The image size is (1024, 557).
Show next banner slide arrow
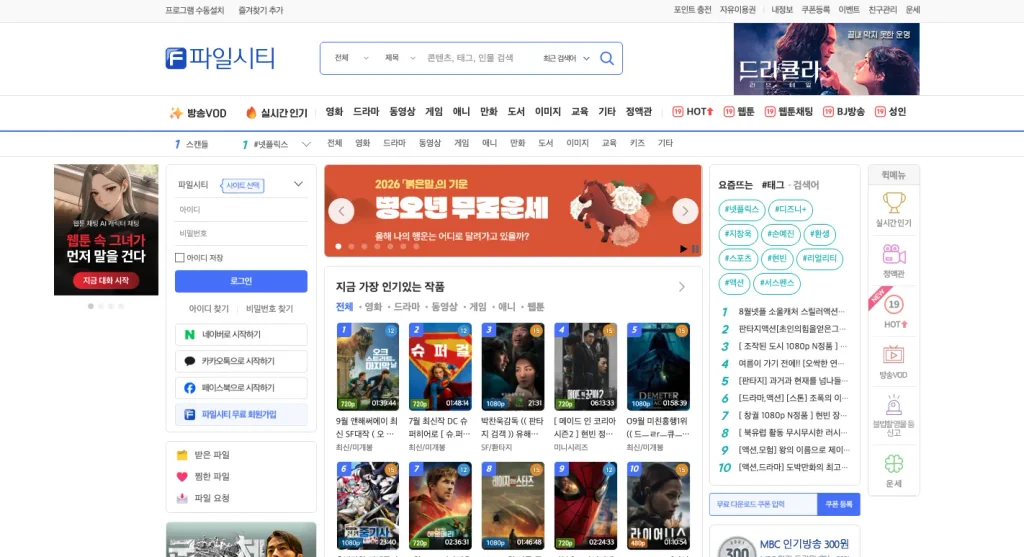pos(685,211)
